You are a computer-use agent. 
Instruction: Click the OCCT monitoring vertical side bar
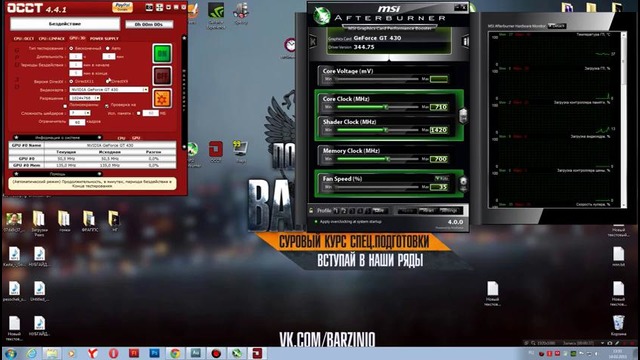click(184, 92)
